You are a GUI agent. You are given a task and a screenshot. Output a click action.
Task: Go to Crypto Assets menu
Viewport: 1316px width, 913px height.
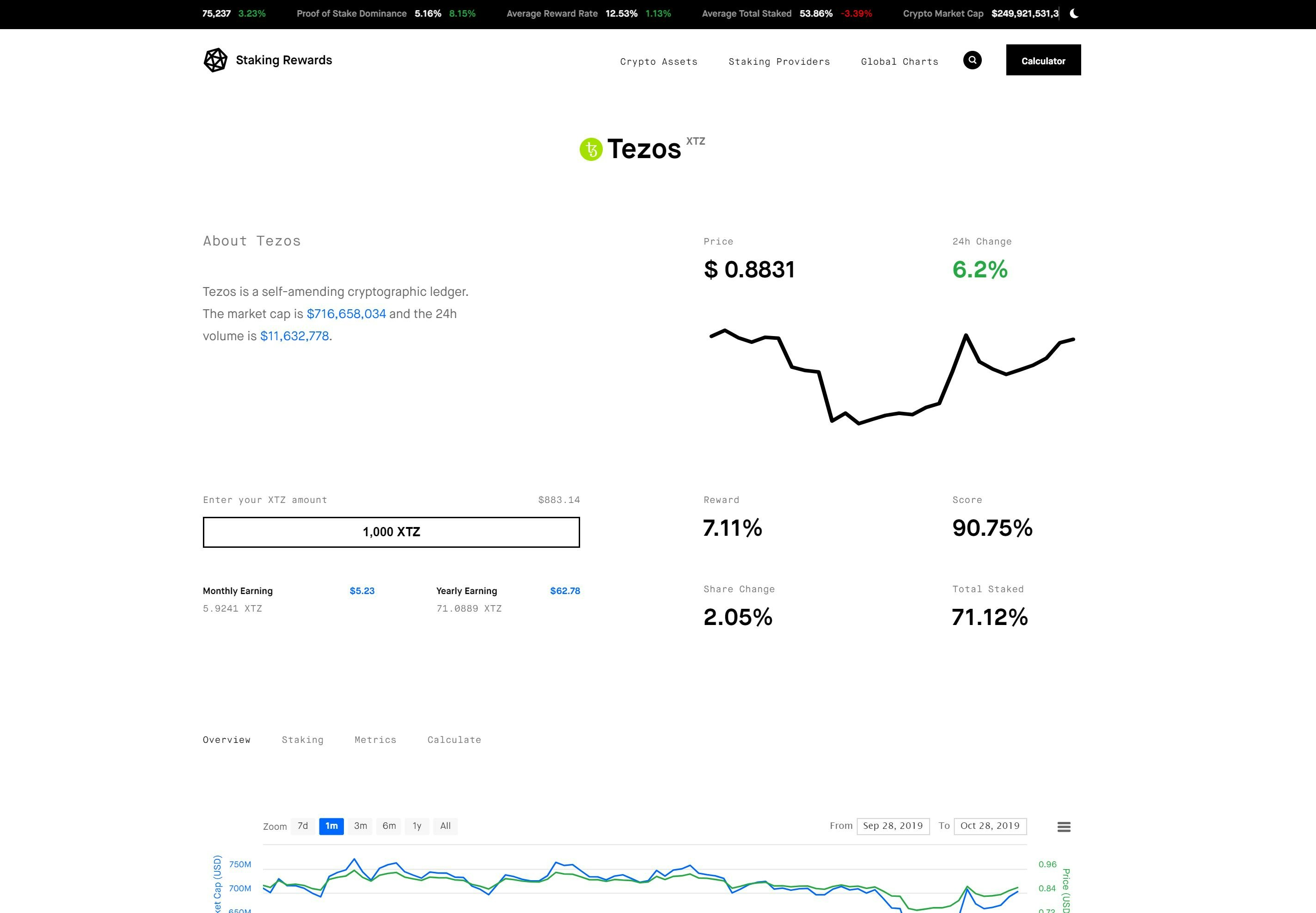pyautogui.click(x=658, y=62)
